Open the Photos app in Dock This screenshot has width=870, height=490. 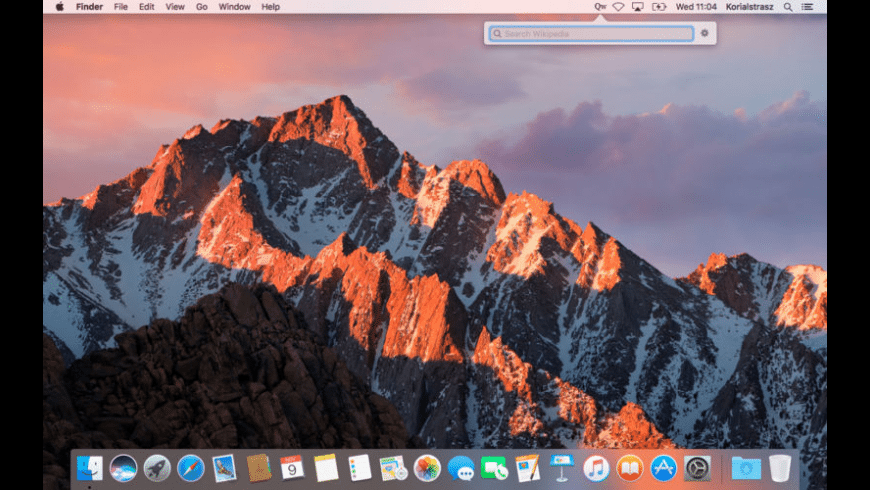coord(427,467)
